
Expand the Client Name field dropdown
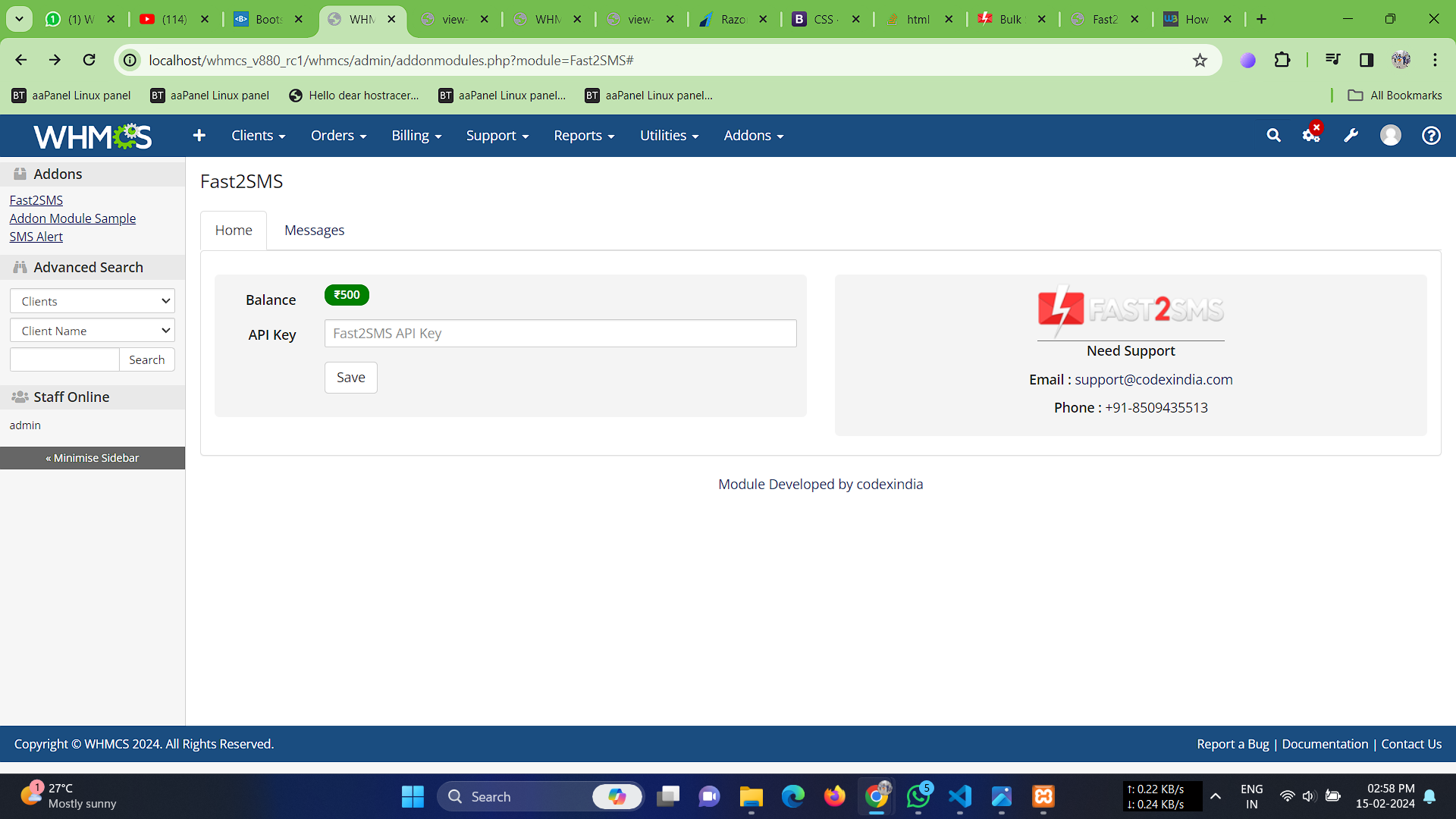(93, 331)
